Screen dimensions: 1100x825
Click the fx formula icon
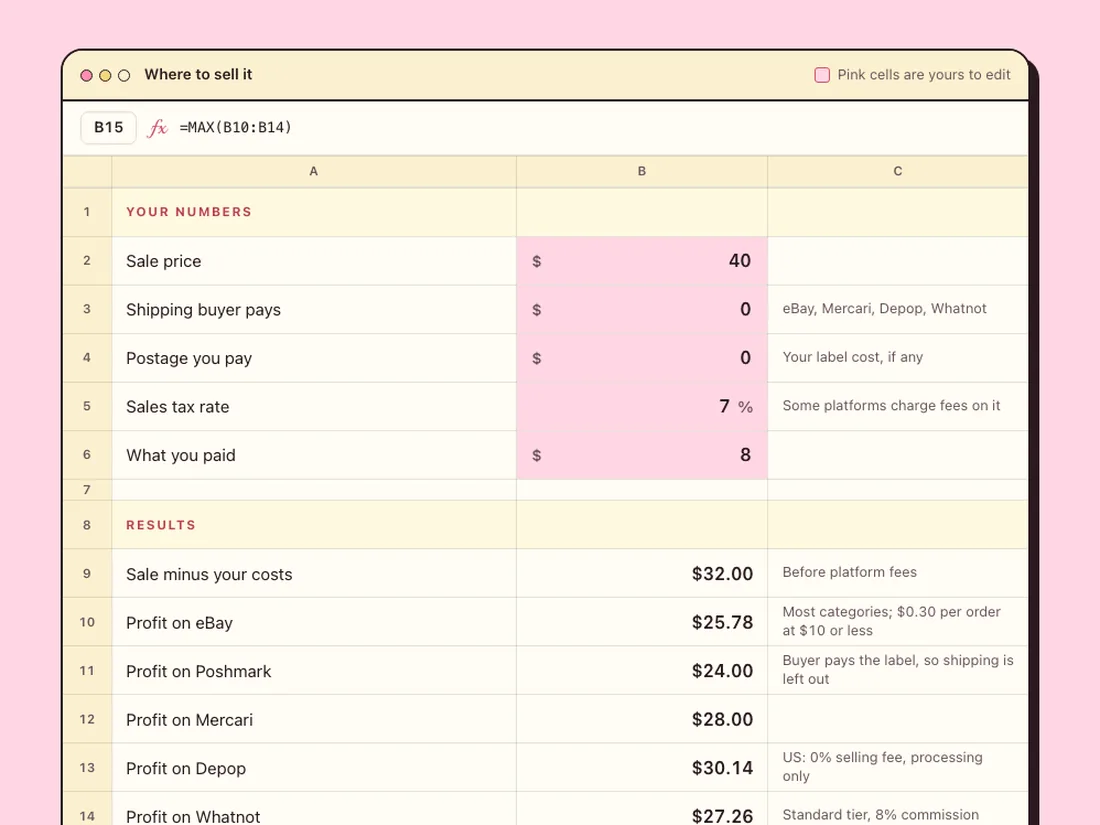click(157, 128)
